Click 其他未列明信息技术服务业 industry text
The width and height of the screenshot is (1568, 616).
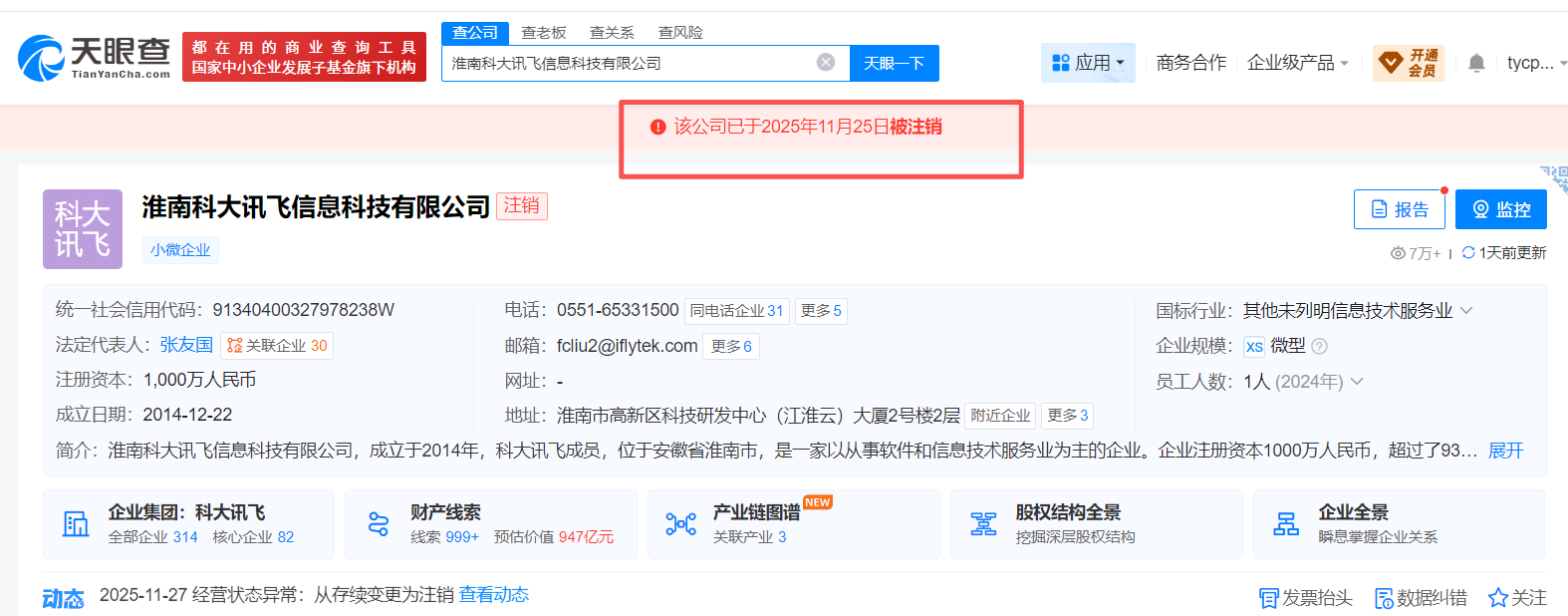click(1348, 311)
